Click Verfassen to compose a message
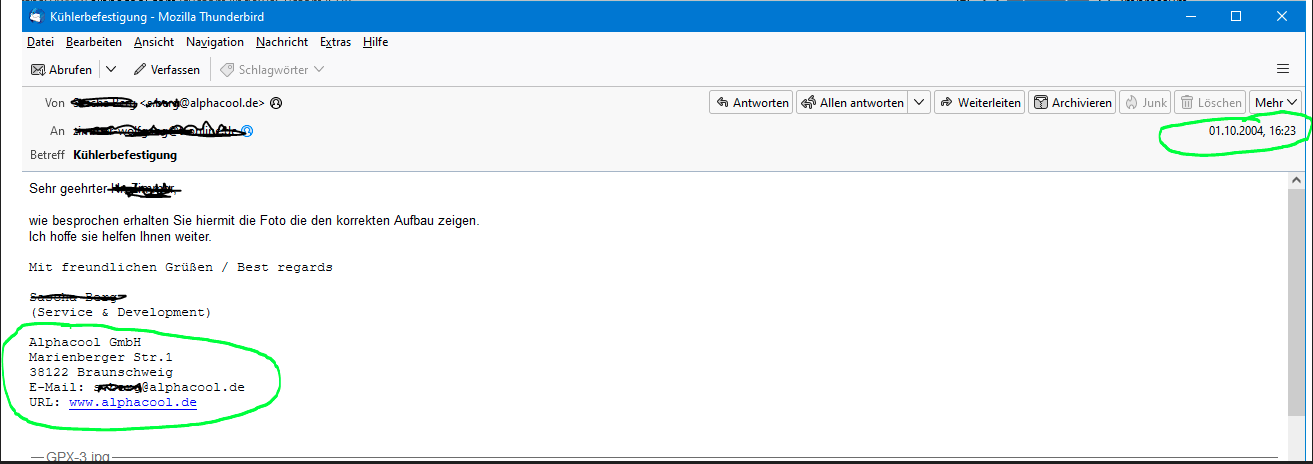 pos(167,70)
